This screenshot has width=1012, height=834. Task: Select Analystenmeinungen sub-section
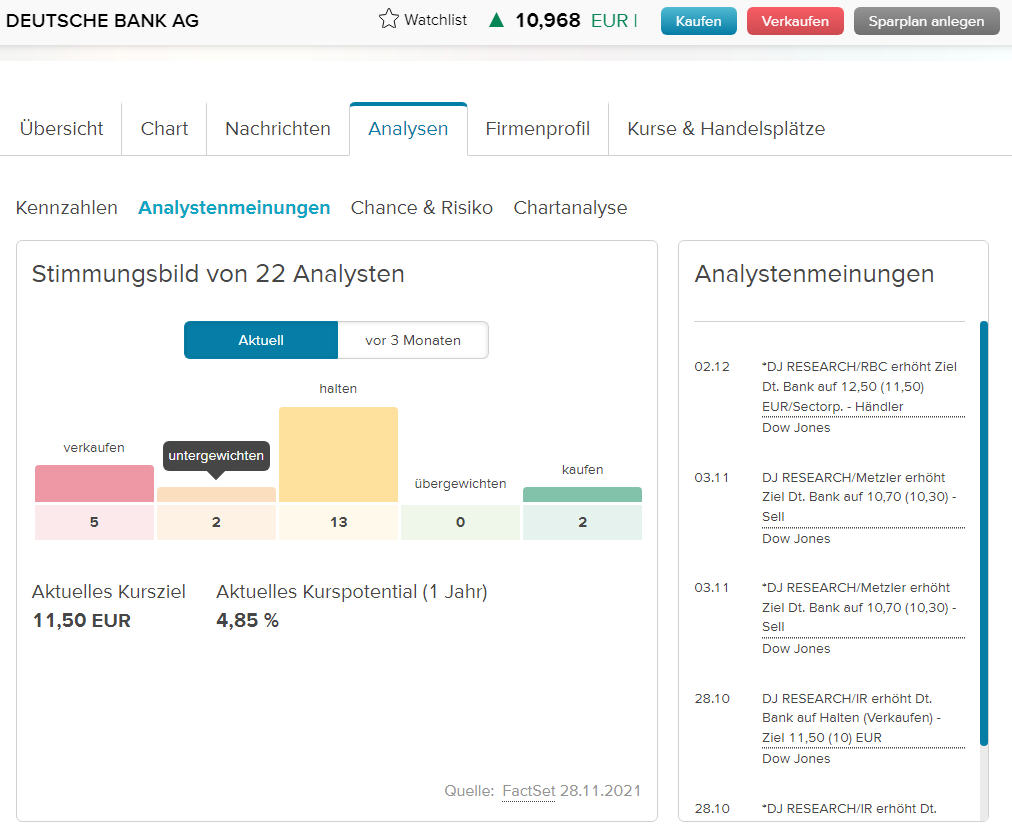tap(234, 208)
